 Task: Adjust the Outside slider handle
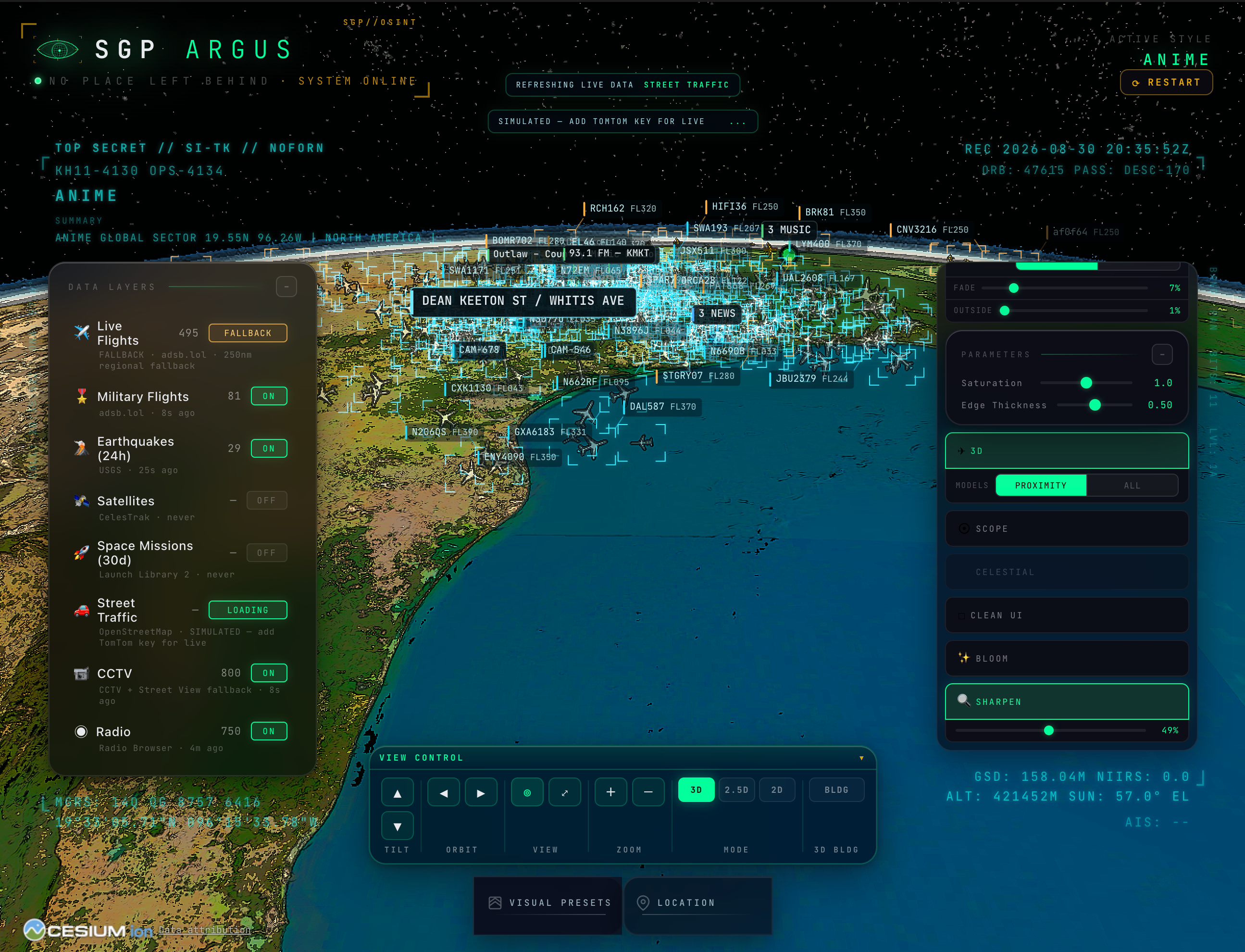(x=1004, y=311)
